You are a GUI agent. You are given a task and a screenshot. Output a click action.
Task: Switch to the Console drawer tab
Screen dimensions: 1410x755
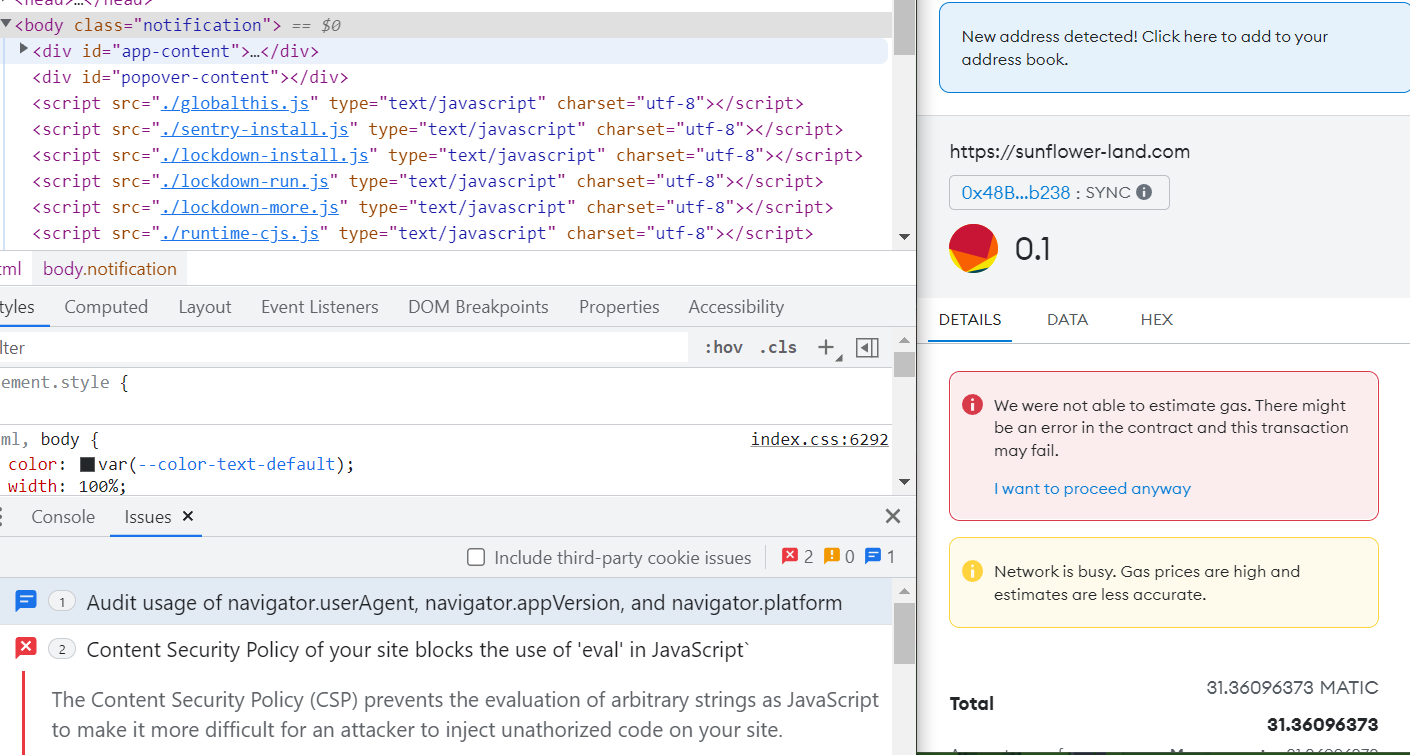(63, 517)
